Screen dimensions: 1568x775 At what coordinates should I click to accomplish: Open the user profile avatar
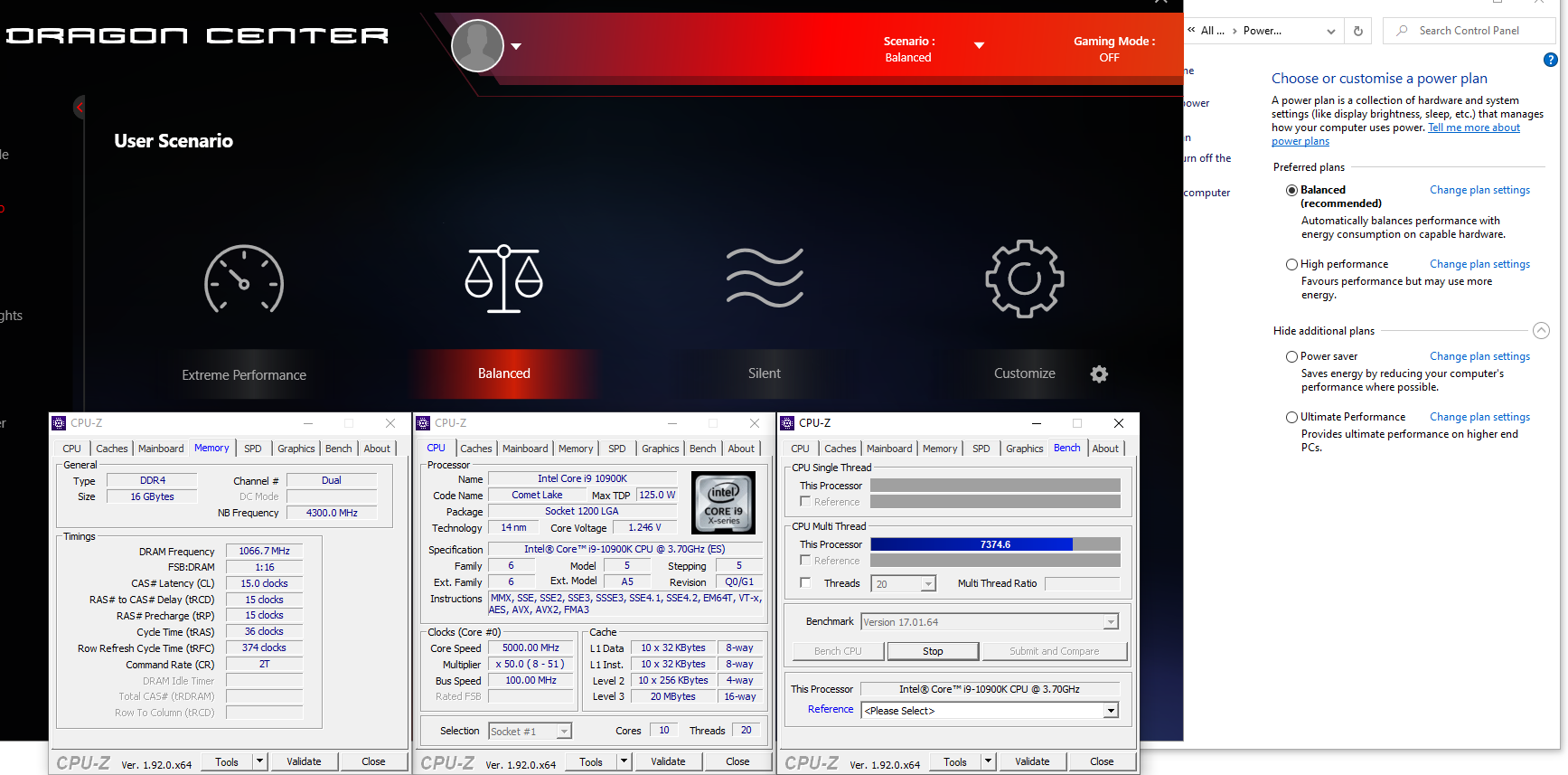coord(477,45)
